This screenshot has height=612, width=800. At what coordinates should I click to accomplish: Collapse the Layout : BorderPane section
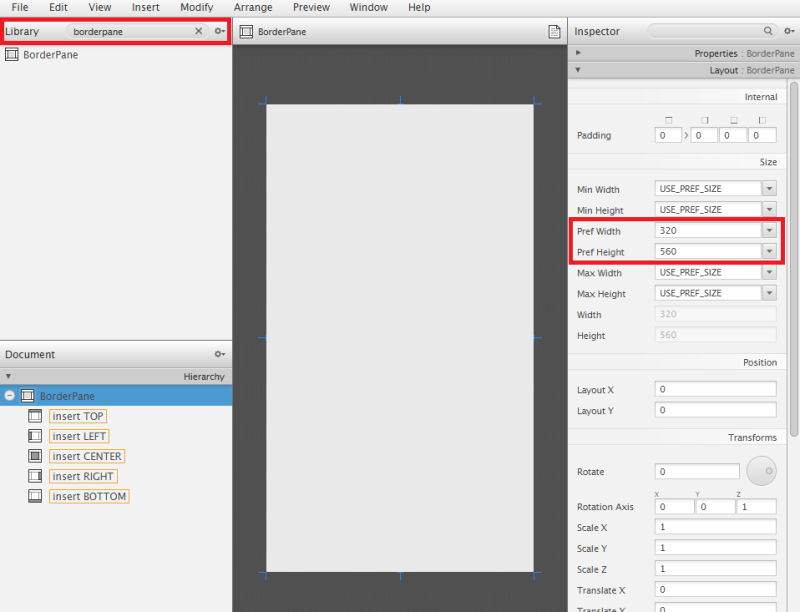[x=578, y=70]
